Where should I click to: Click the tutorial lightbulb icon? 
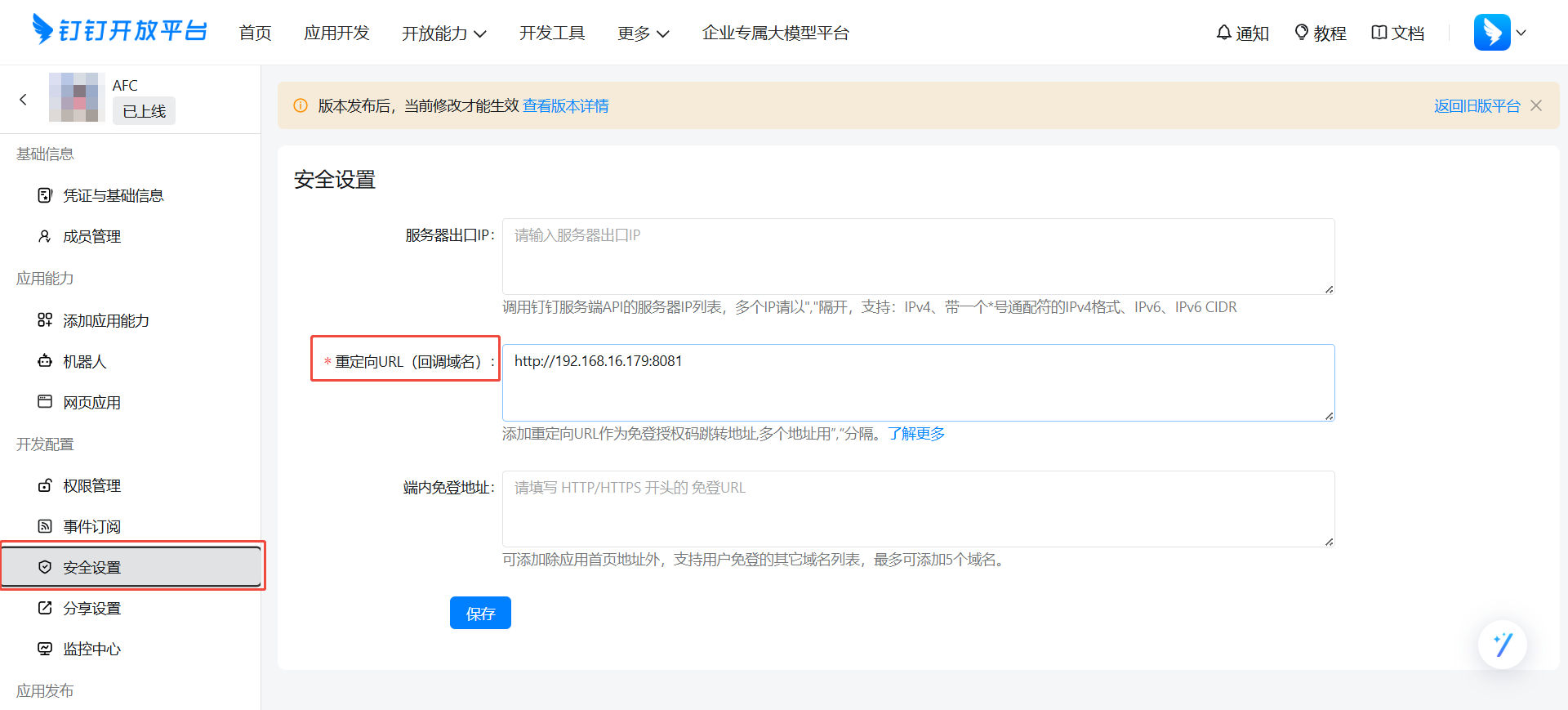point(1302,33)
